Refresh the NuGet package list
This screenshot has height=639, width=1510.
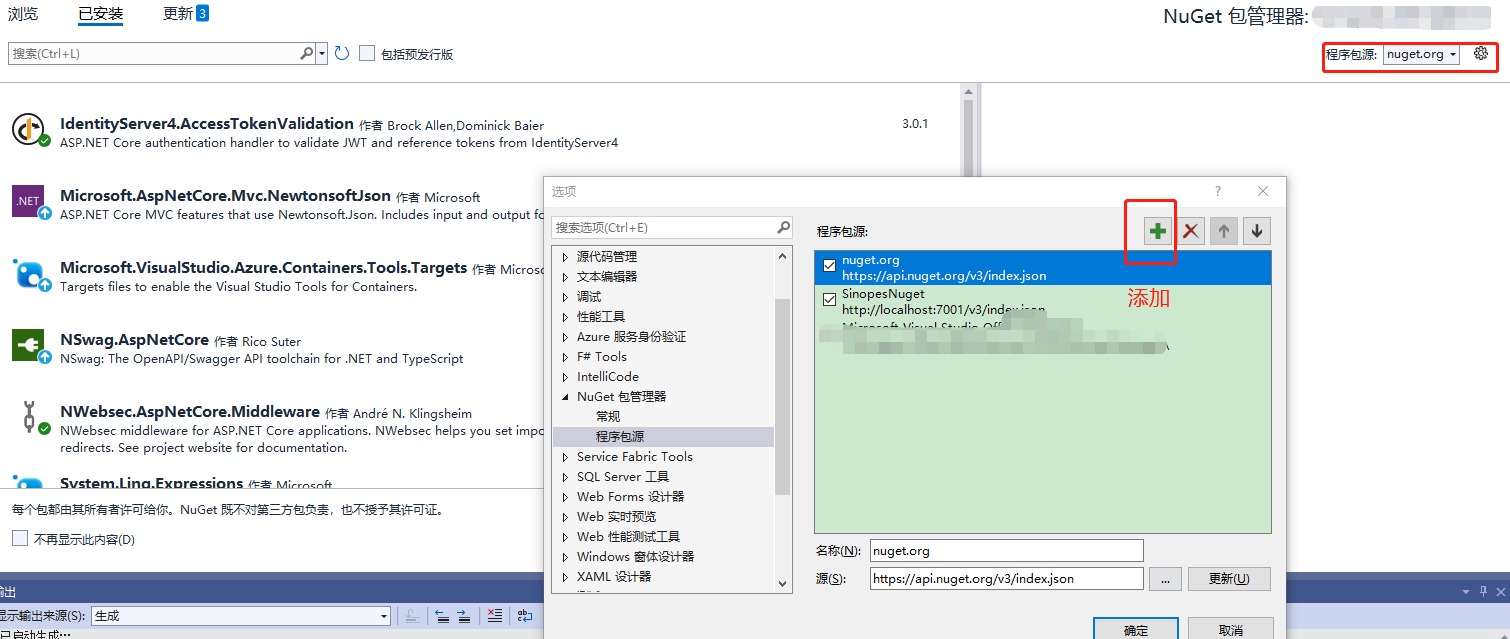[342, 53]
